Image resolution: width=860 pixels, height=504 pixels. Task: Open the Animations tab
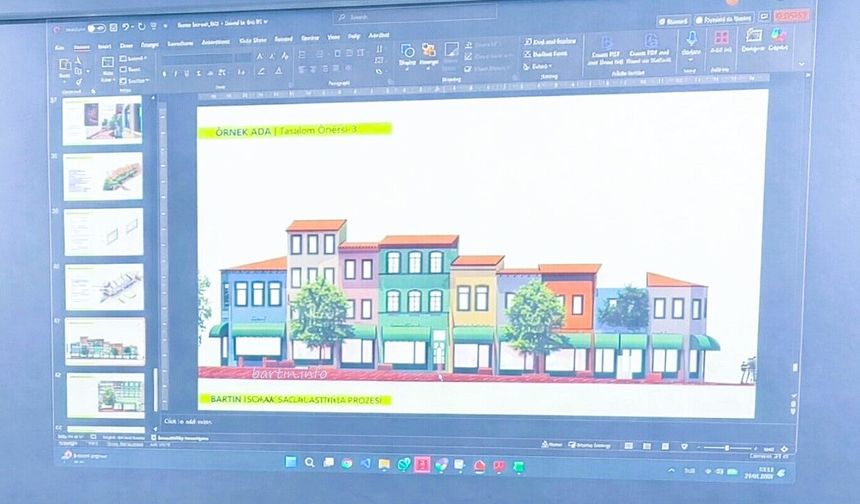[216, 42]
